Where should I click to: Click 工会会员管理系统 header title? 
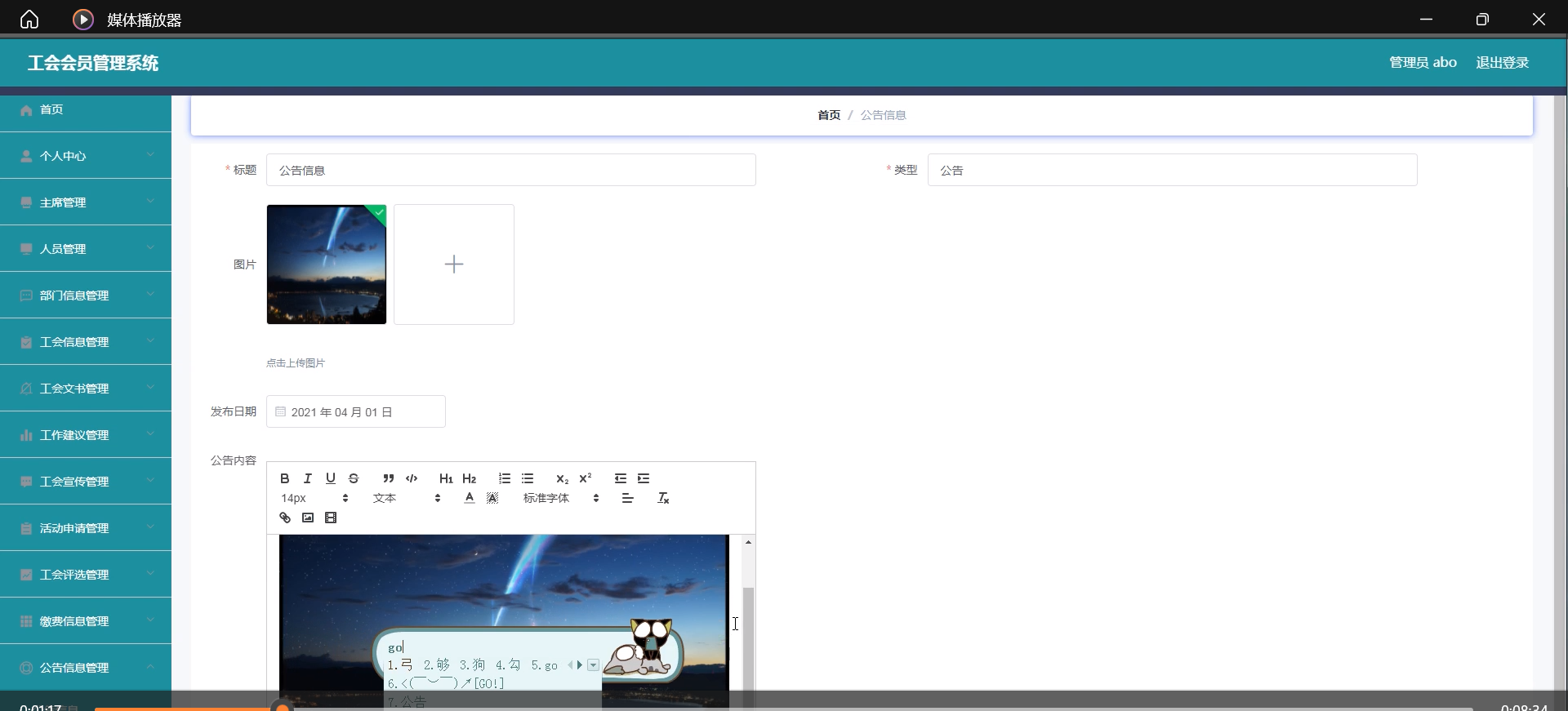[93, 63]
